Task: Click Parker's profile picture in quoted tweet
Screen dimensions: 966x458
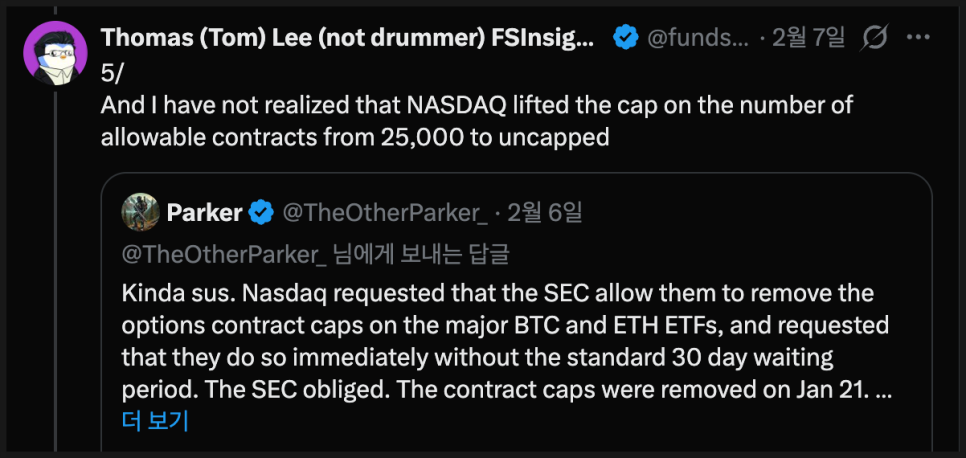Action: click(140, 212)
